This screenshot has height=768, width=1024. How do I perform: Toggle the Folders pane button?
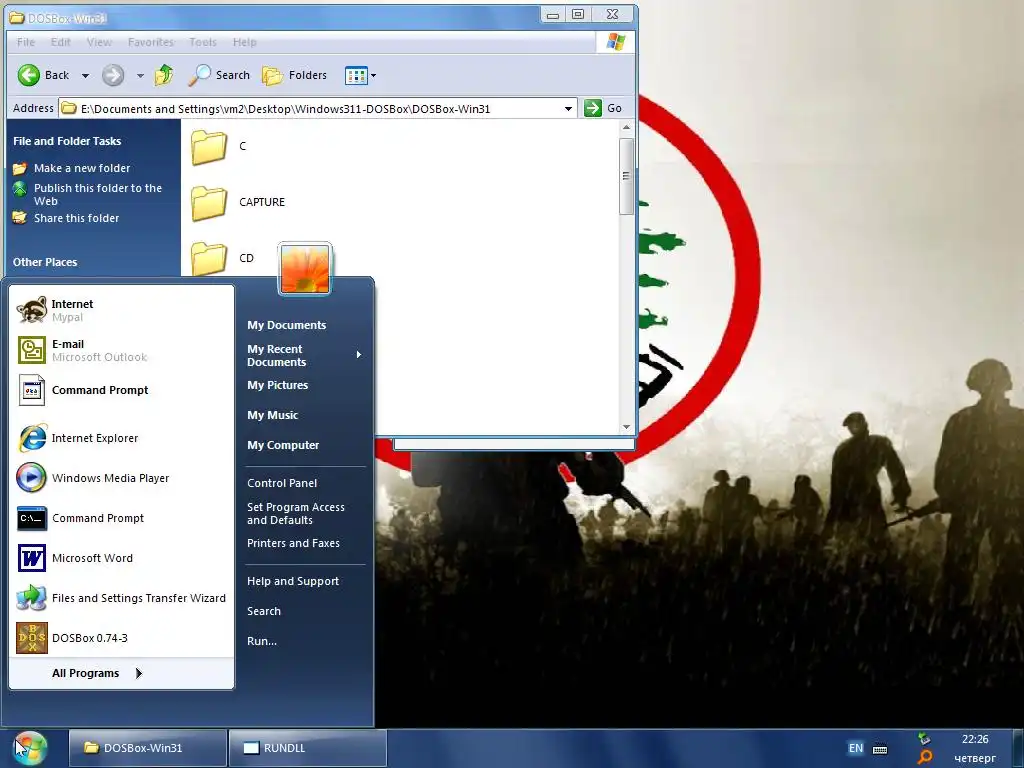(x=295, y=75)
